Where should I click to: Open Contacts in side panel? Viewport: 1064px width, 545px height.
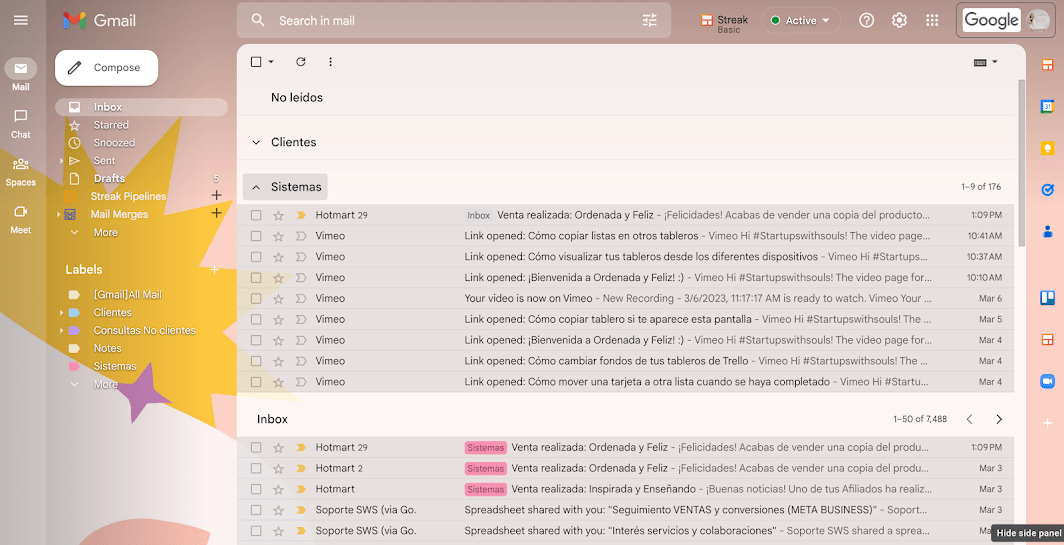[1047, 231]
